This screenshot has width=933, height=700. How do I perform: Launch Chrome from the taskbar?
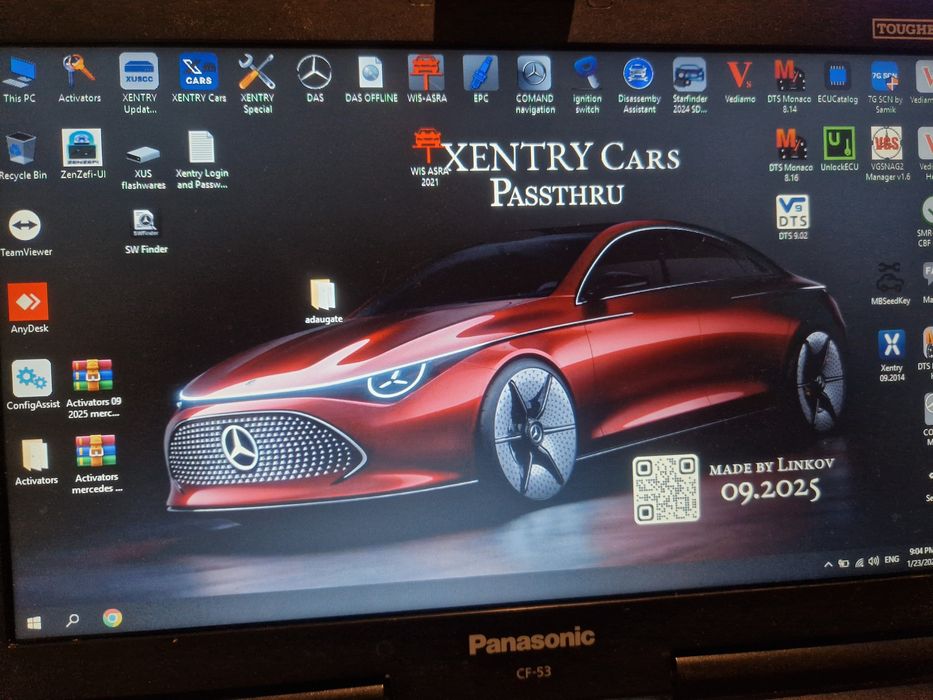click(x=112, y=618)
